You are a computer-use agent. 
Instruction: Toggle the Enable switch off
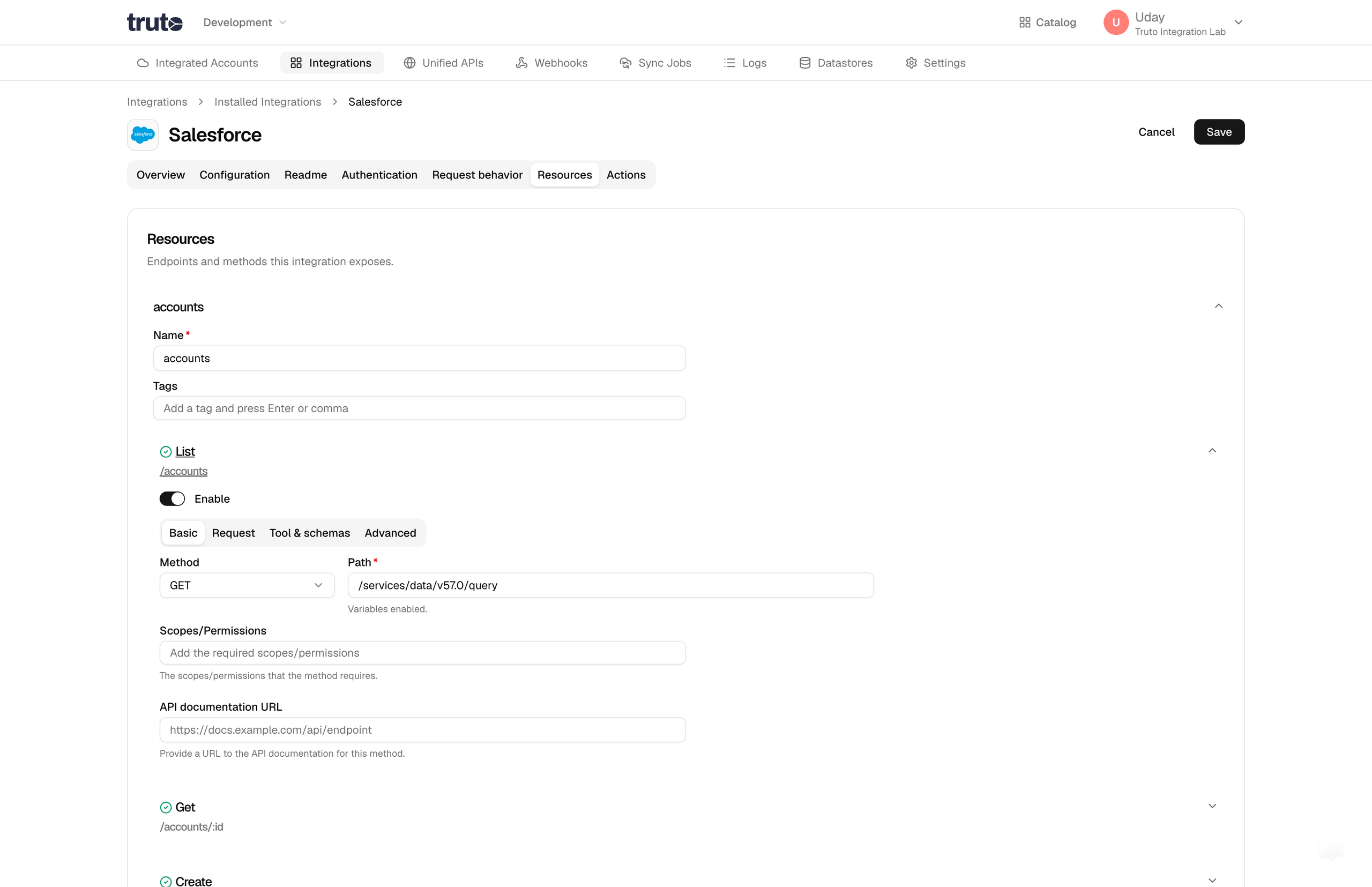click(172, 499)
